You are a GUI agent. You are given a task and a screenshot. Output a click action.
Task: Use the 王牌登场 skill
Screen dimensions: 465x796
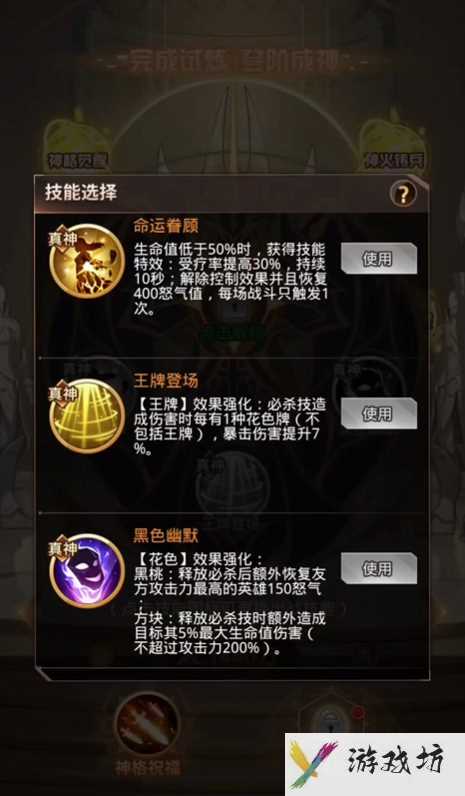pos(379,414)
